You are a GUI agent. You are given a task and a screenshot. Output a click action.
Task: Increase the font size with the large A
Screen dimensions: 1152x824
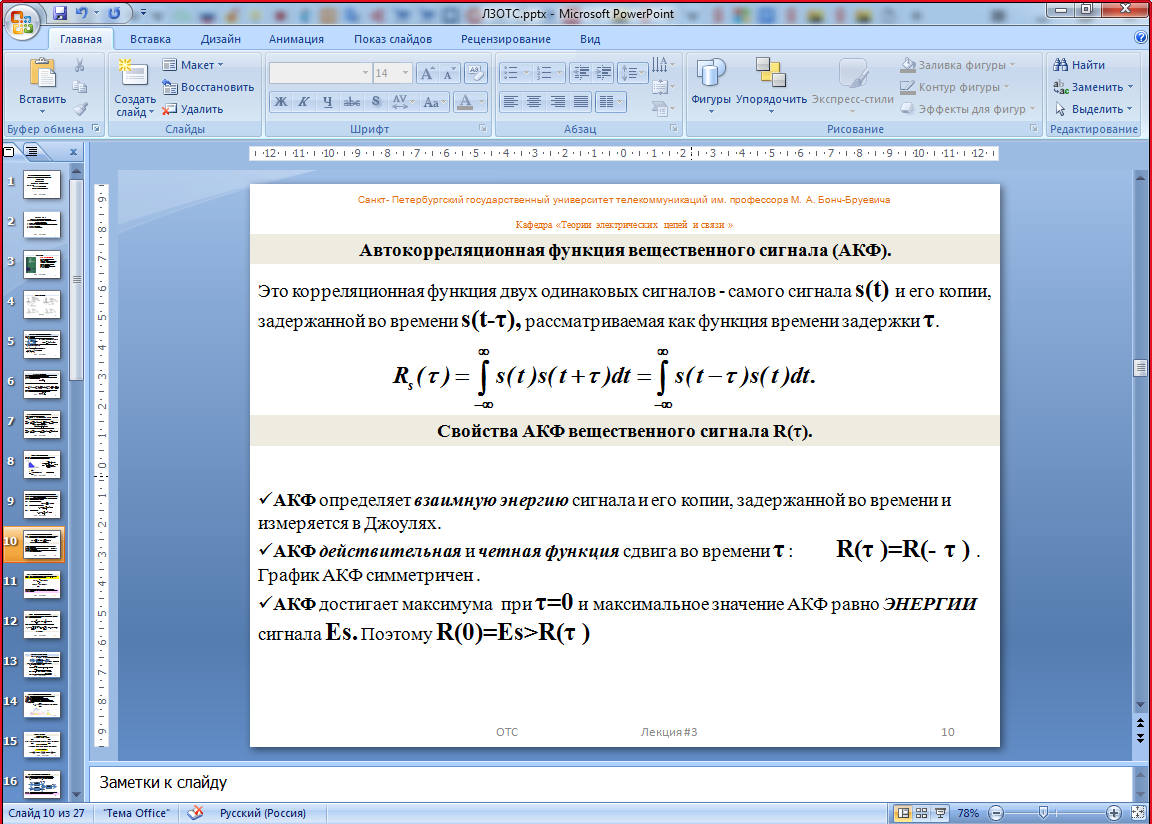pyautogui.click(x=426, y=73)
